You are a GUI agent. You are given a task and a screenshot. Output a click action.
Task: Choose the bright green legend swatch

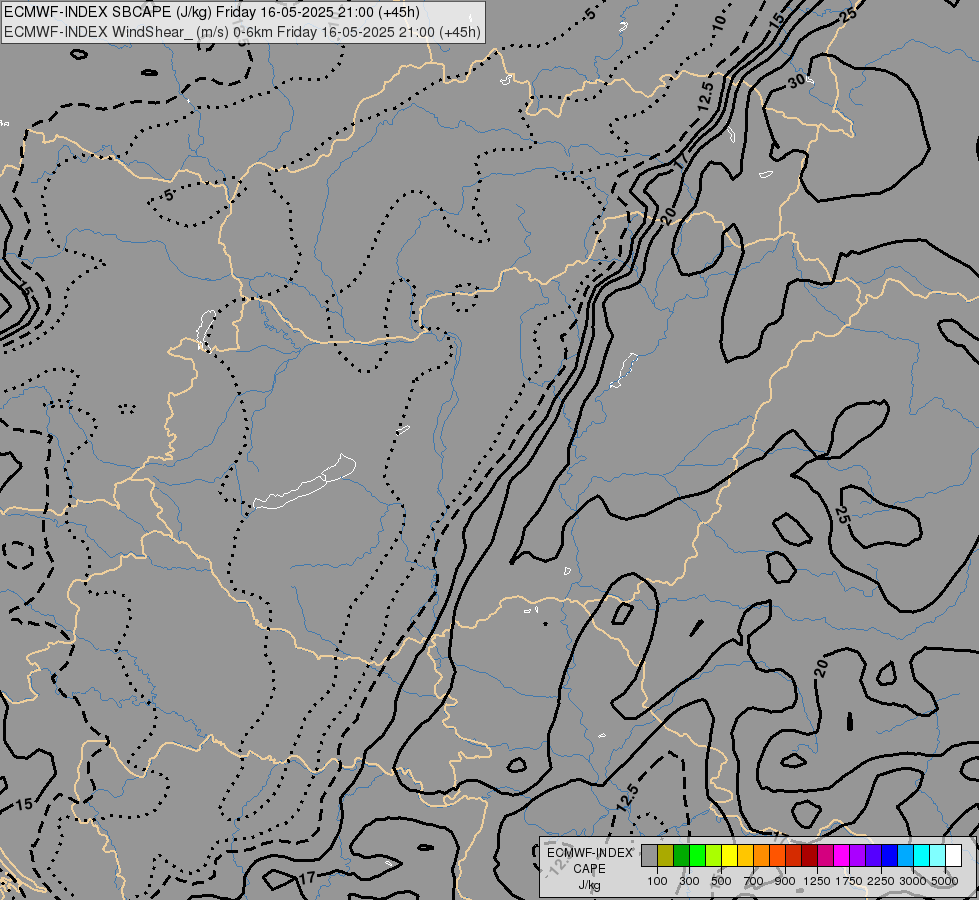coord(697,856)
